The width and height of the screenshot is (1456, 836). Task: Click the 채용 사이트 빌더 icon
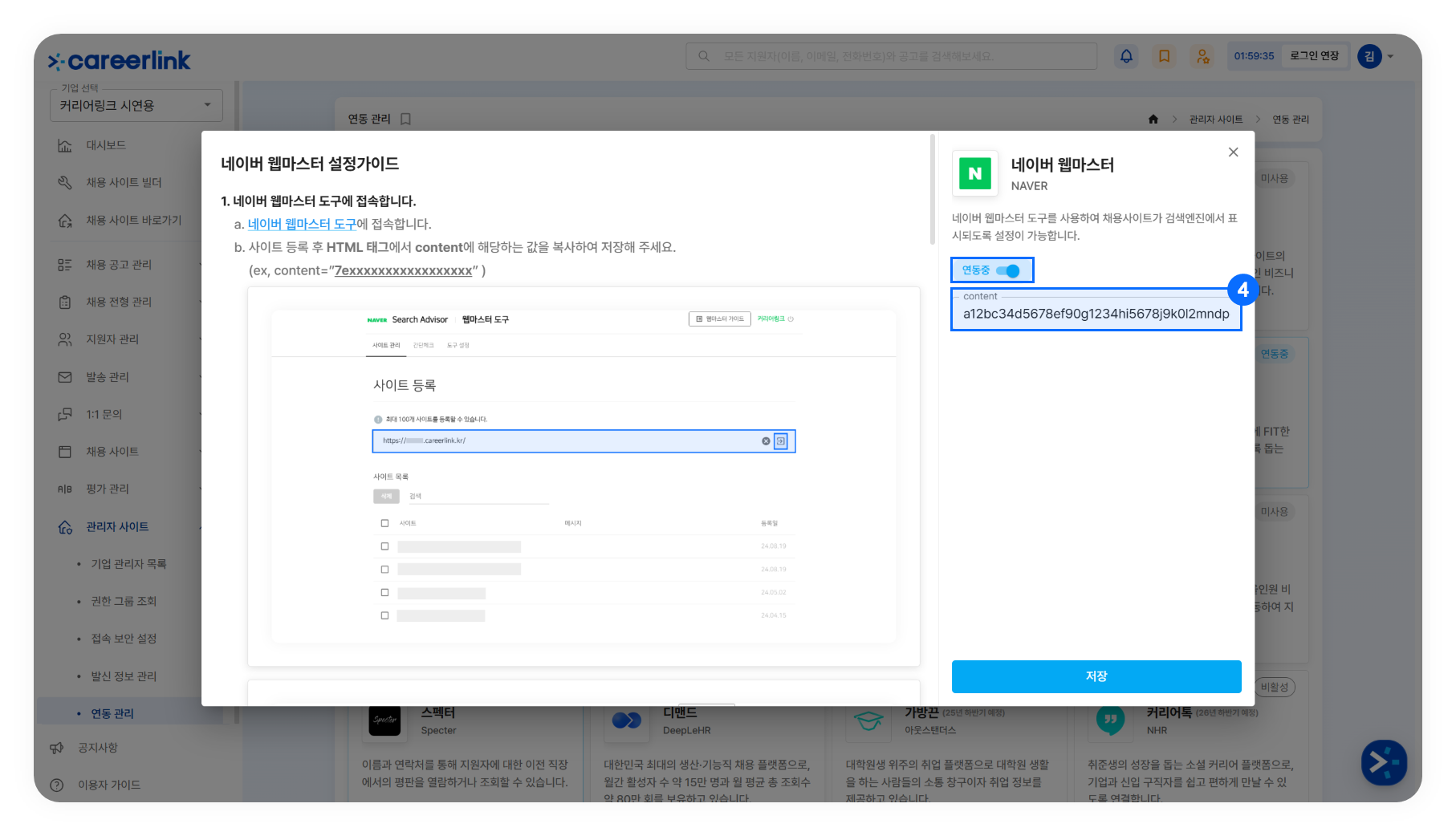(x=65, y=183)
